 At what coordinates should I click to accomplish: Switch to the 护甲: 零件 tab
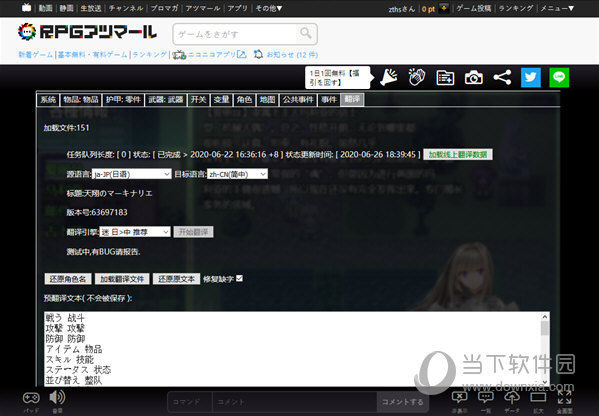123,100
